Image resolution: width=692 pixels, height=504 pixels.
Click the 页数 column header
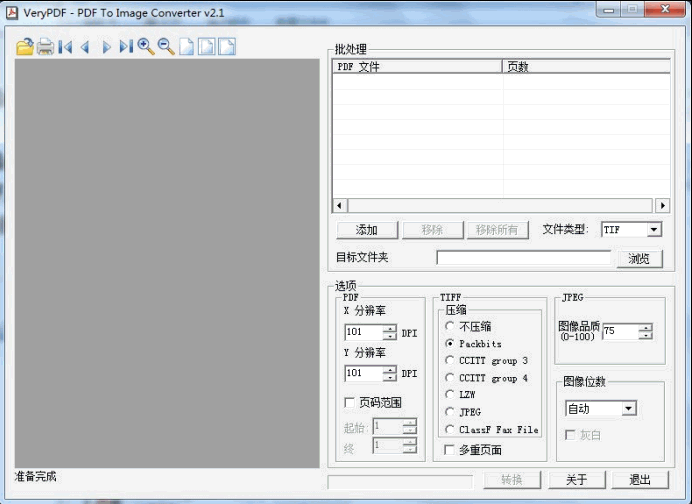(x=586, y=67)
